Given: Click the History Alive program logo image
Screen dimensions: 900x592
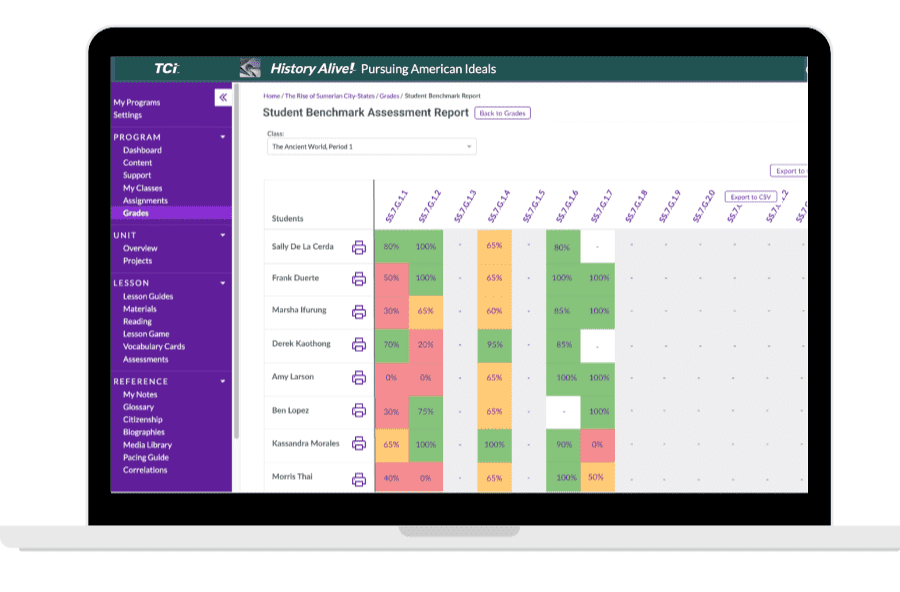Looking at the screenshot, I should click(250, 68).
